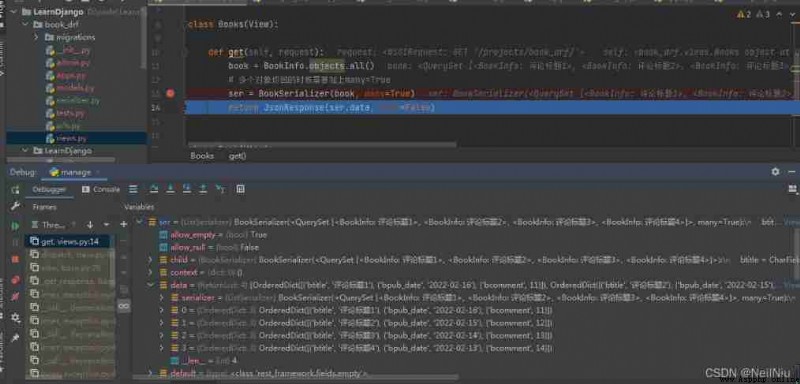Select allow_empty variable row
The width and height of the screenshot is (800, 384).
click(213, 235)
